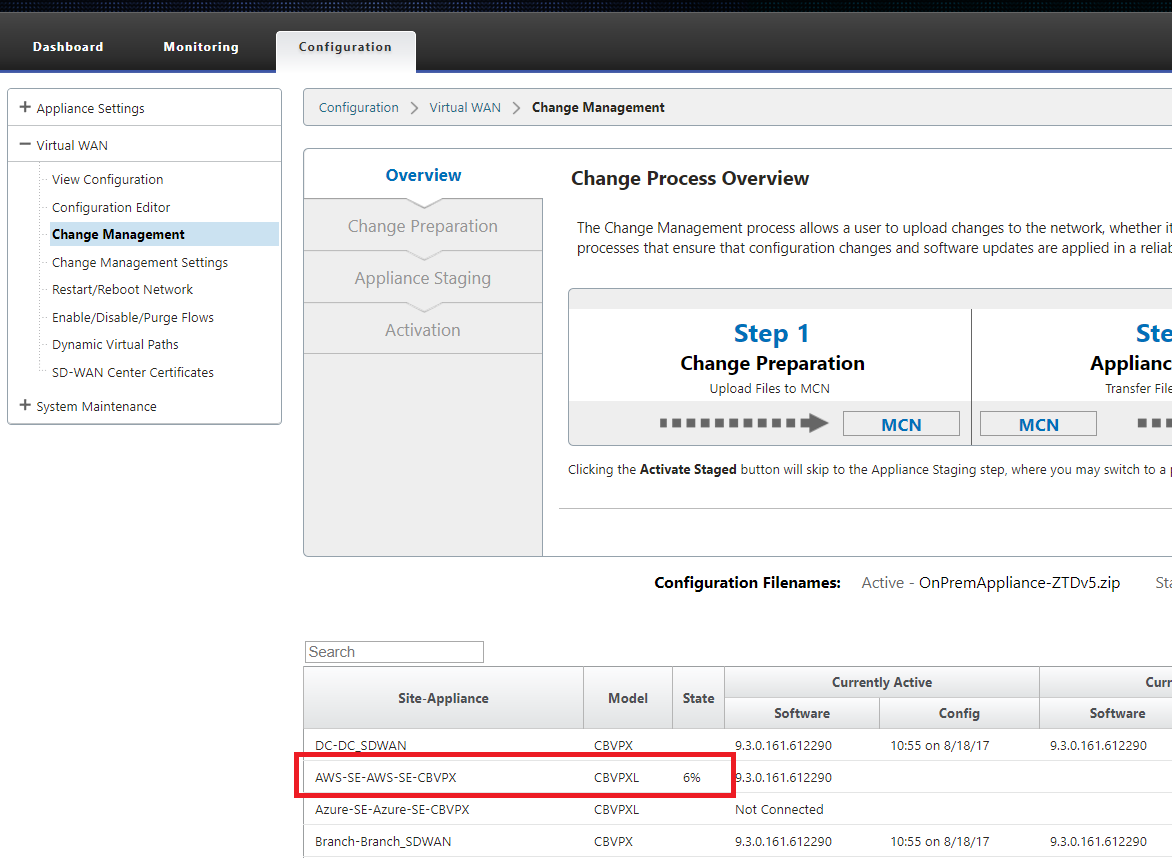
Task: Select the Azure-SE-Azure-SE-CBVPX appliance name
Action: click(x=392, y=809)
